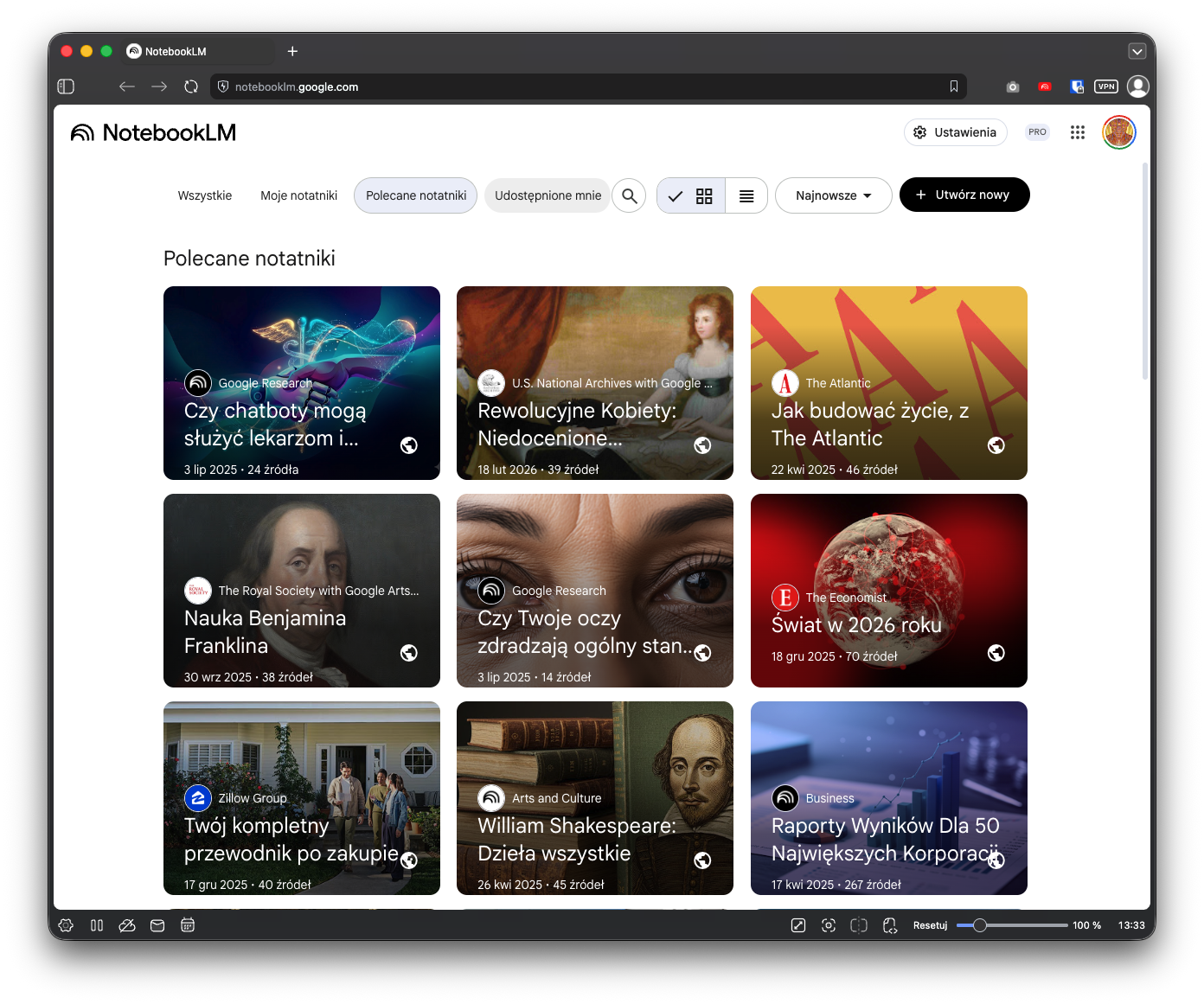
Task: Open the Najnowsze sort dropdown
Action: point(833,195)
